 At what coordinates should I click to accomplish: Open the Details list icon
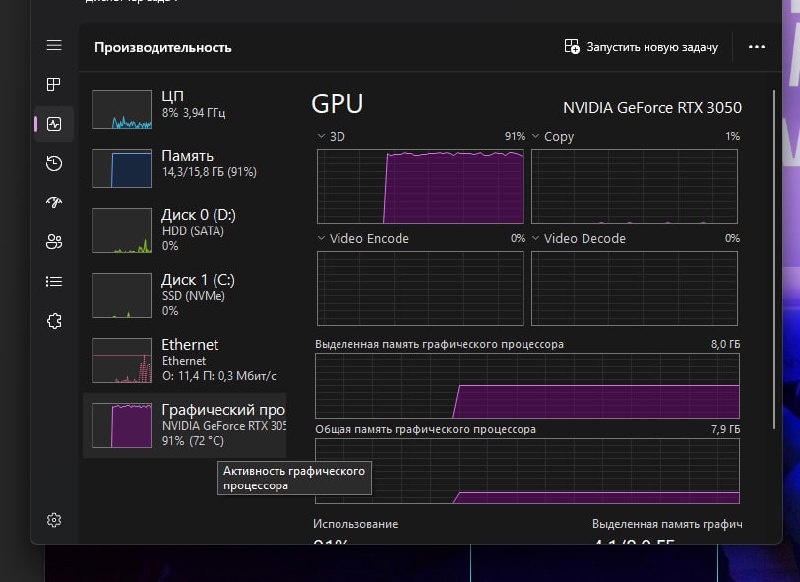[54, 282]
